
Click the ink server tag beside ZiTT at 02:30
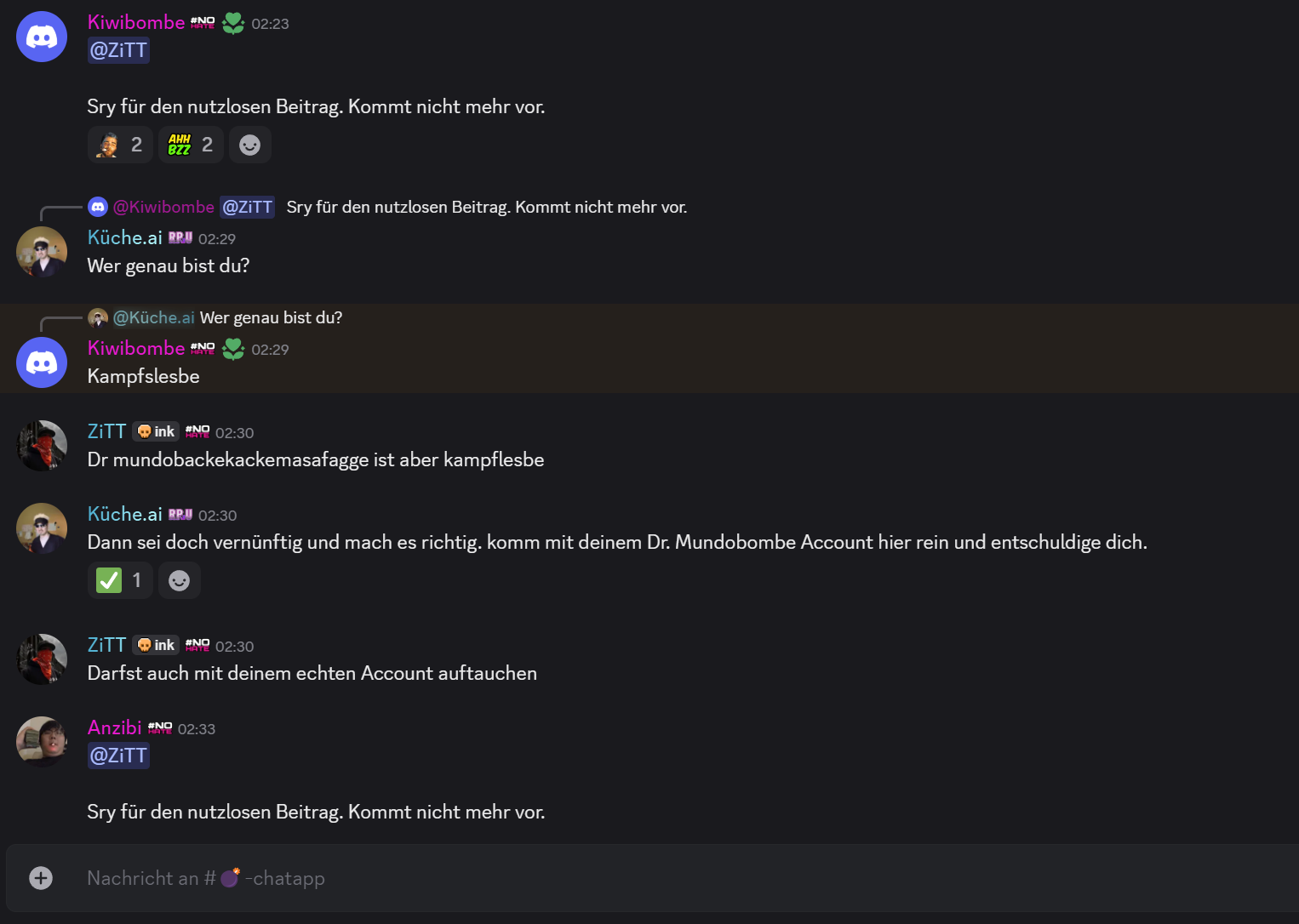[x=156, y=431]
